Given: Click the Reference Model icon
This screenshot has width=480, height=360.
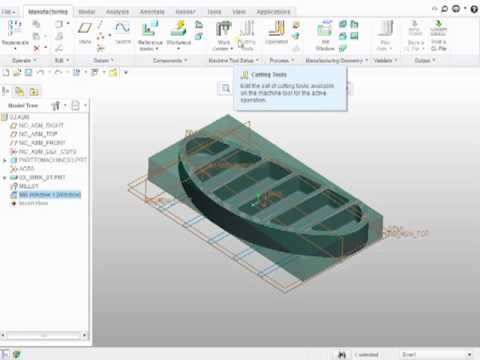Looking at the screenshot, I should click(150, 29).
